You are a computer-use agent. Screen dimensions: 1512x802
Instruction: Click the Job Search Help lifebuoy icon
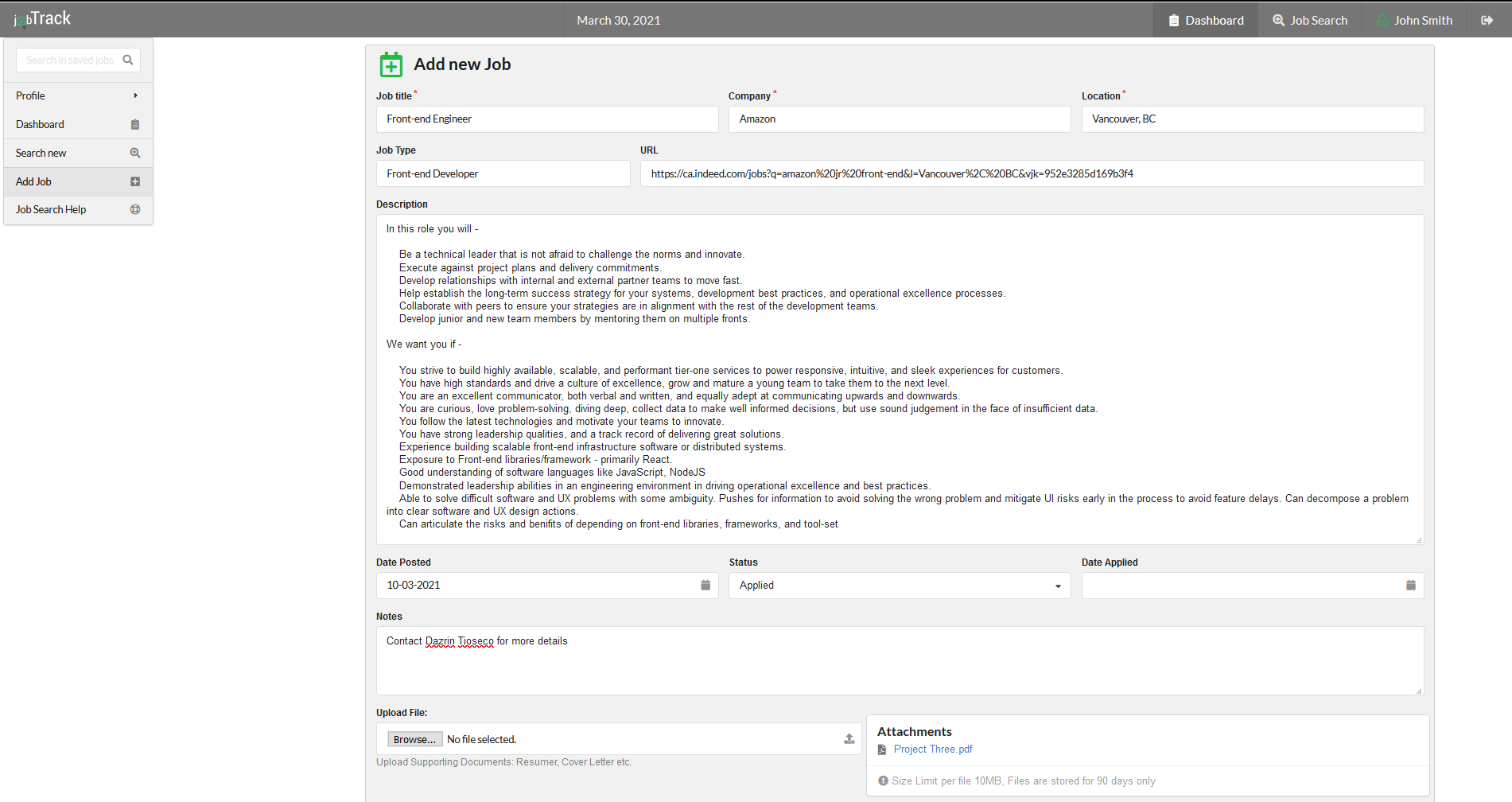[135, 209]
